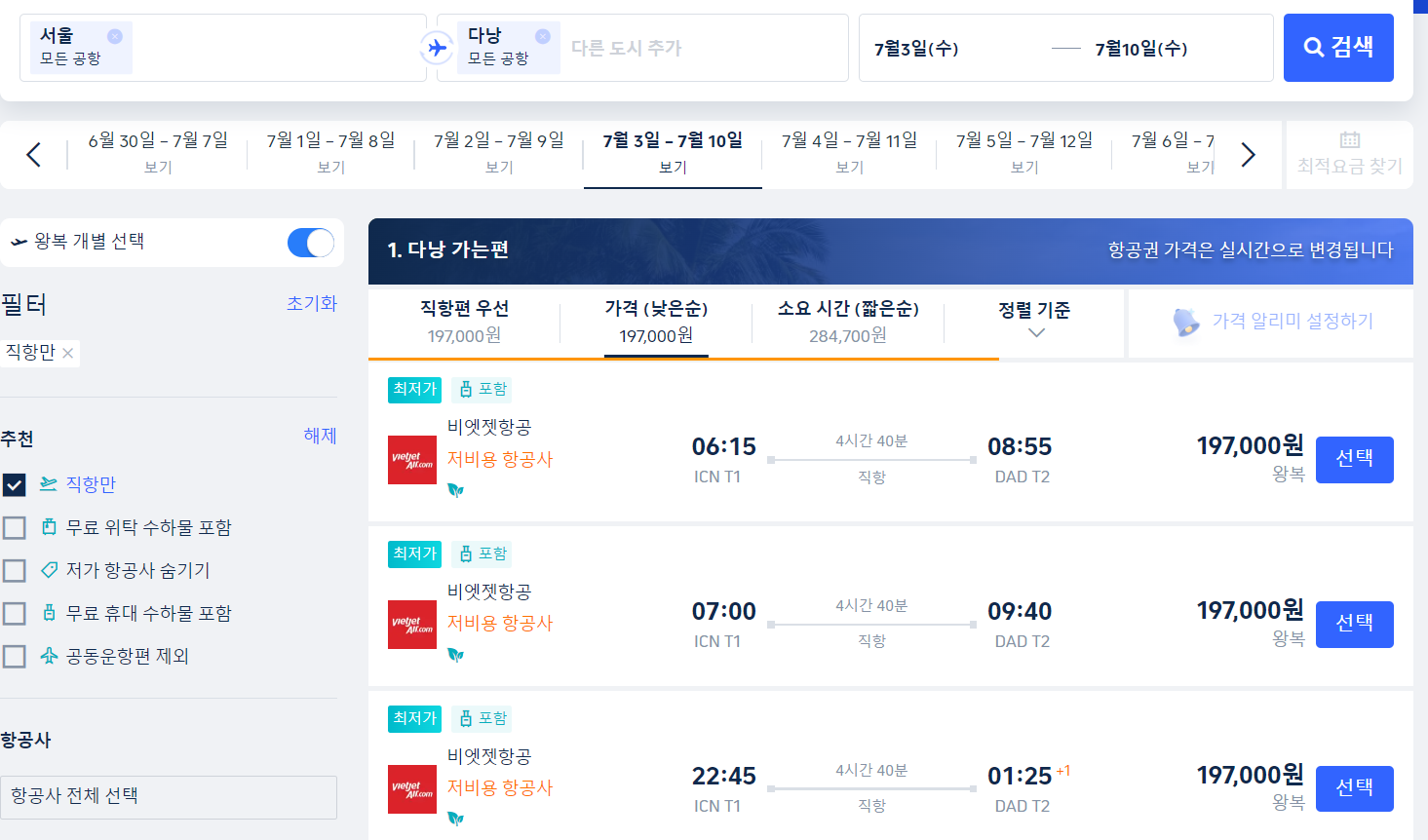Image resolution: width=1428 pixels, height=840 pixels.
Task: Click the Vietjet logo on the 22:45 flight
Action: pos(412,789)
